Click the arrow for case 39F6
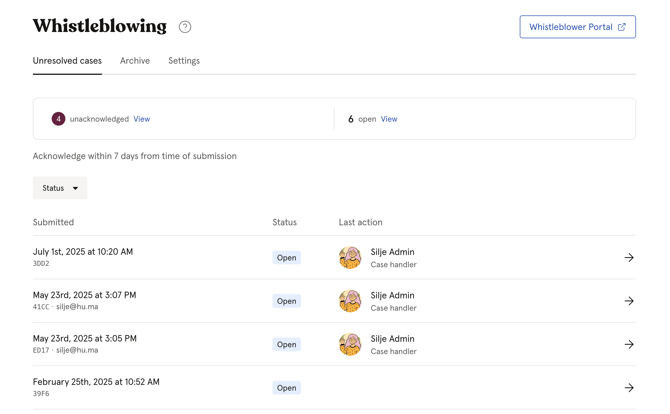The width and height of the screenshot is (670, 414). pyautogui.click(x=629, y=388)
